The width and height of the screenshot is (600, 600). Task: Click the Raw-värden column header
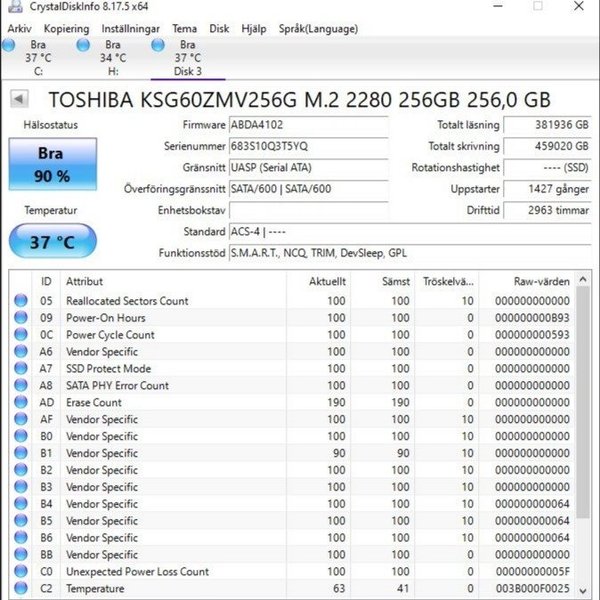click(x=527, y=282)
